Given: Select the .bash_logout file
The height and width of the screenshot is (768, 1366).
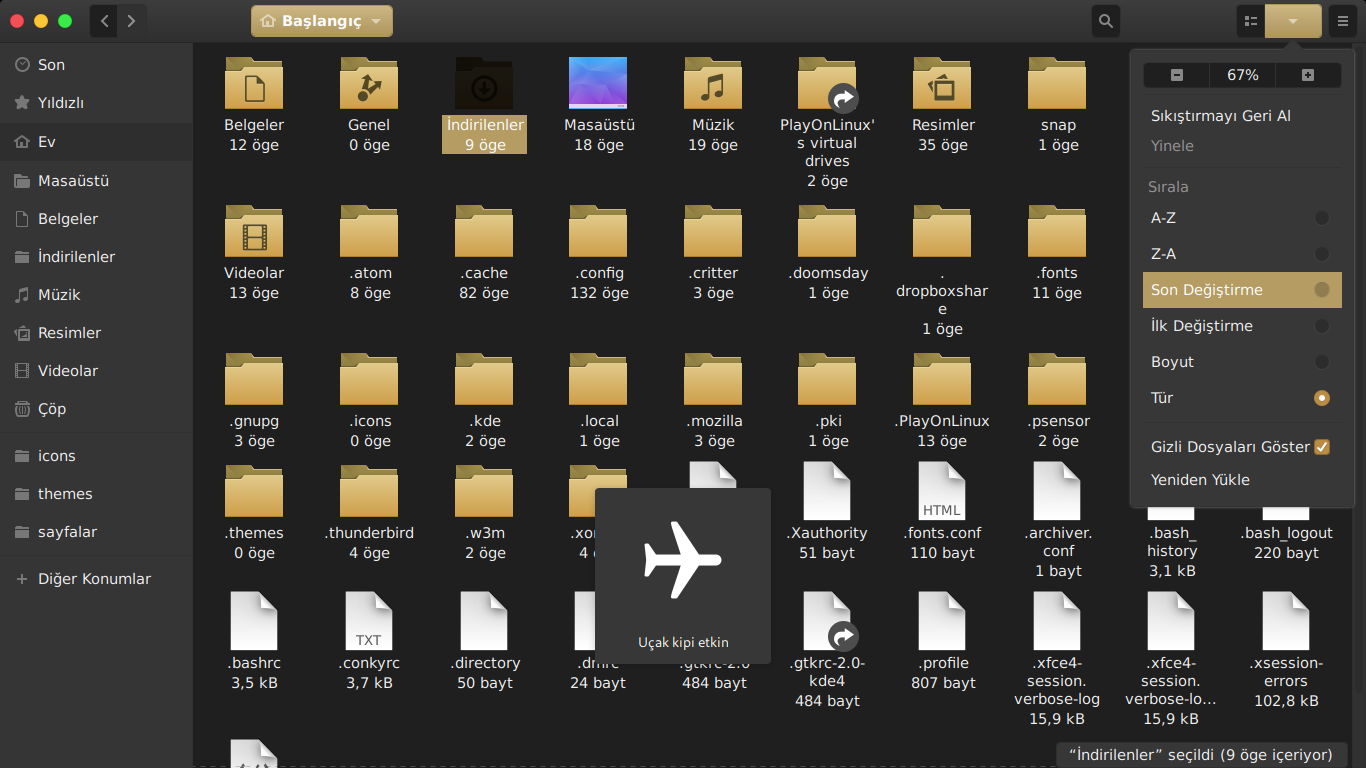Looking at the screenshot, I should tap(1286, 533).
